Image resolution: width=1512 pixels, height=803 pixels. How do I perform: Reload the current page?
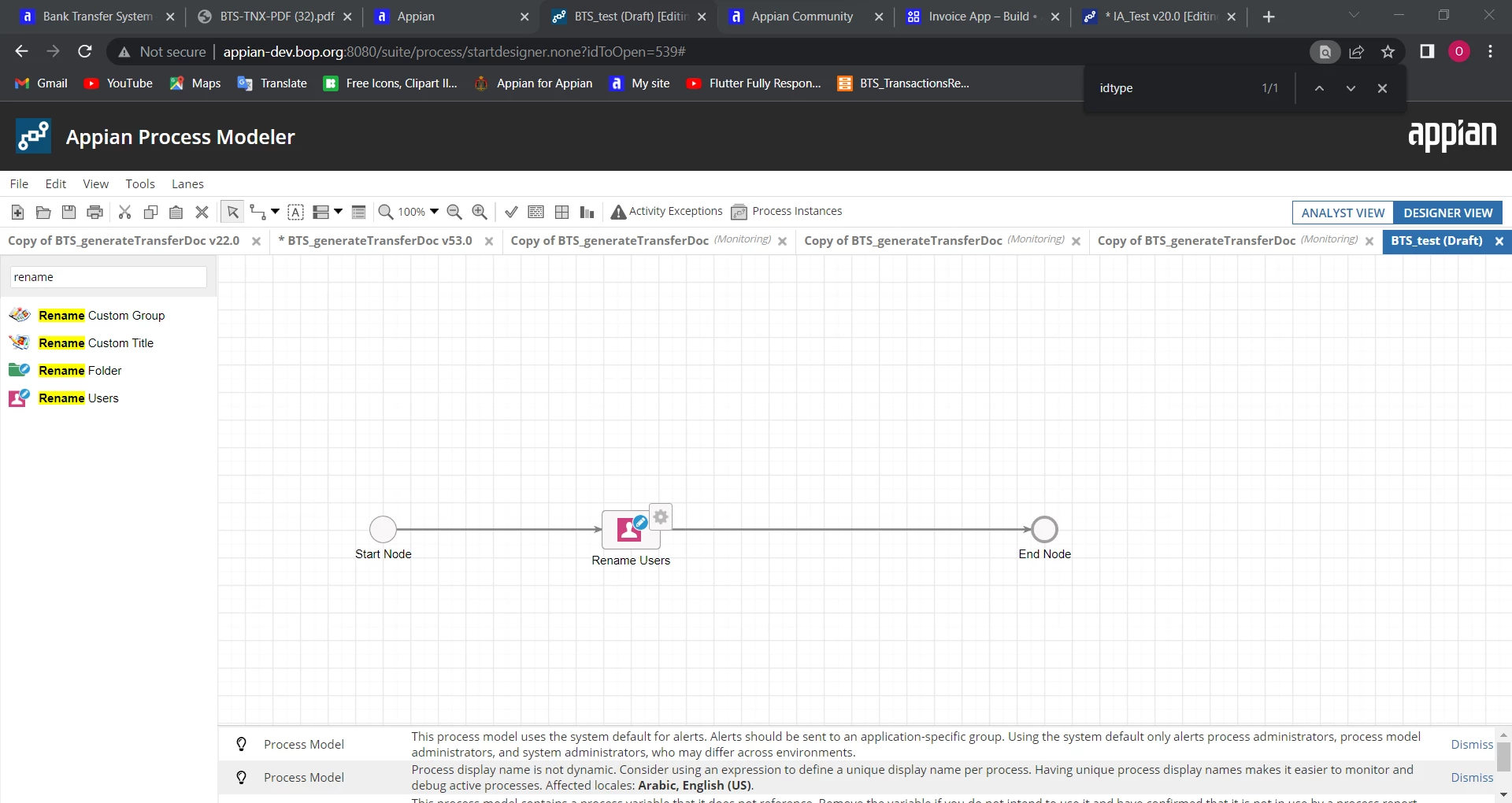tap(85, 52)
